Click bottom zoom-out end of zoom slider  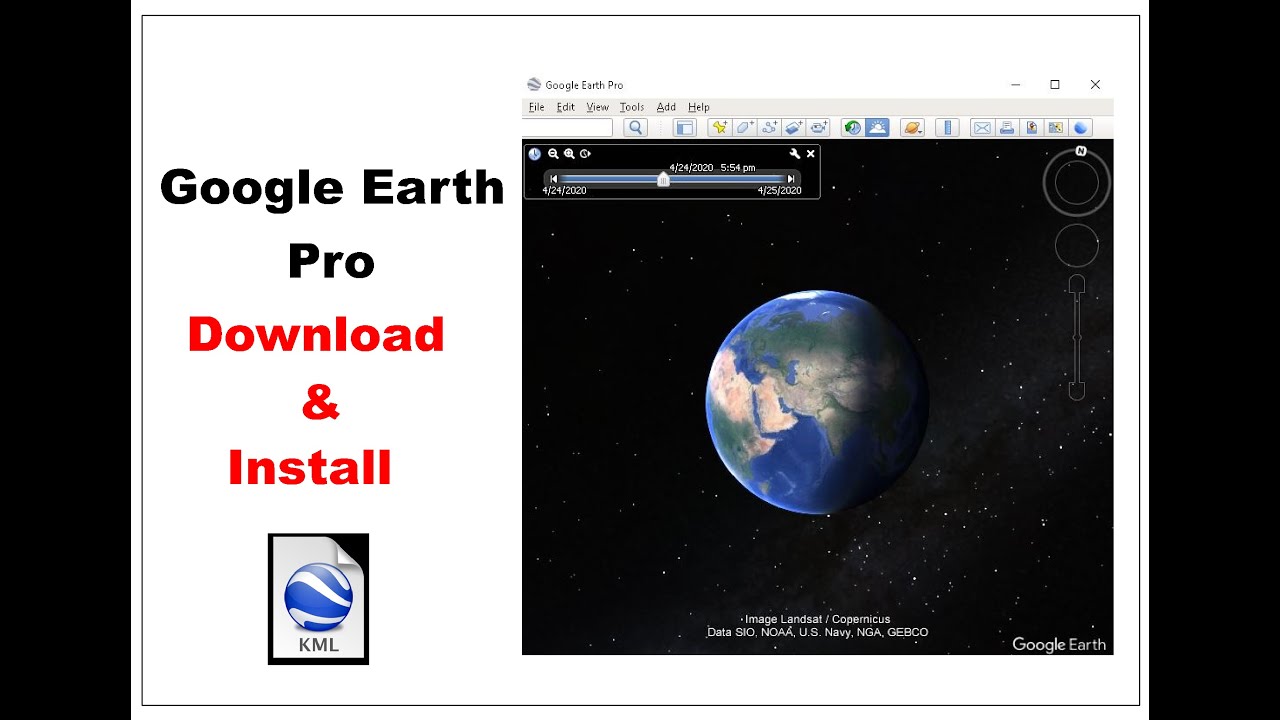1077,389
